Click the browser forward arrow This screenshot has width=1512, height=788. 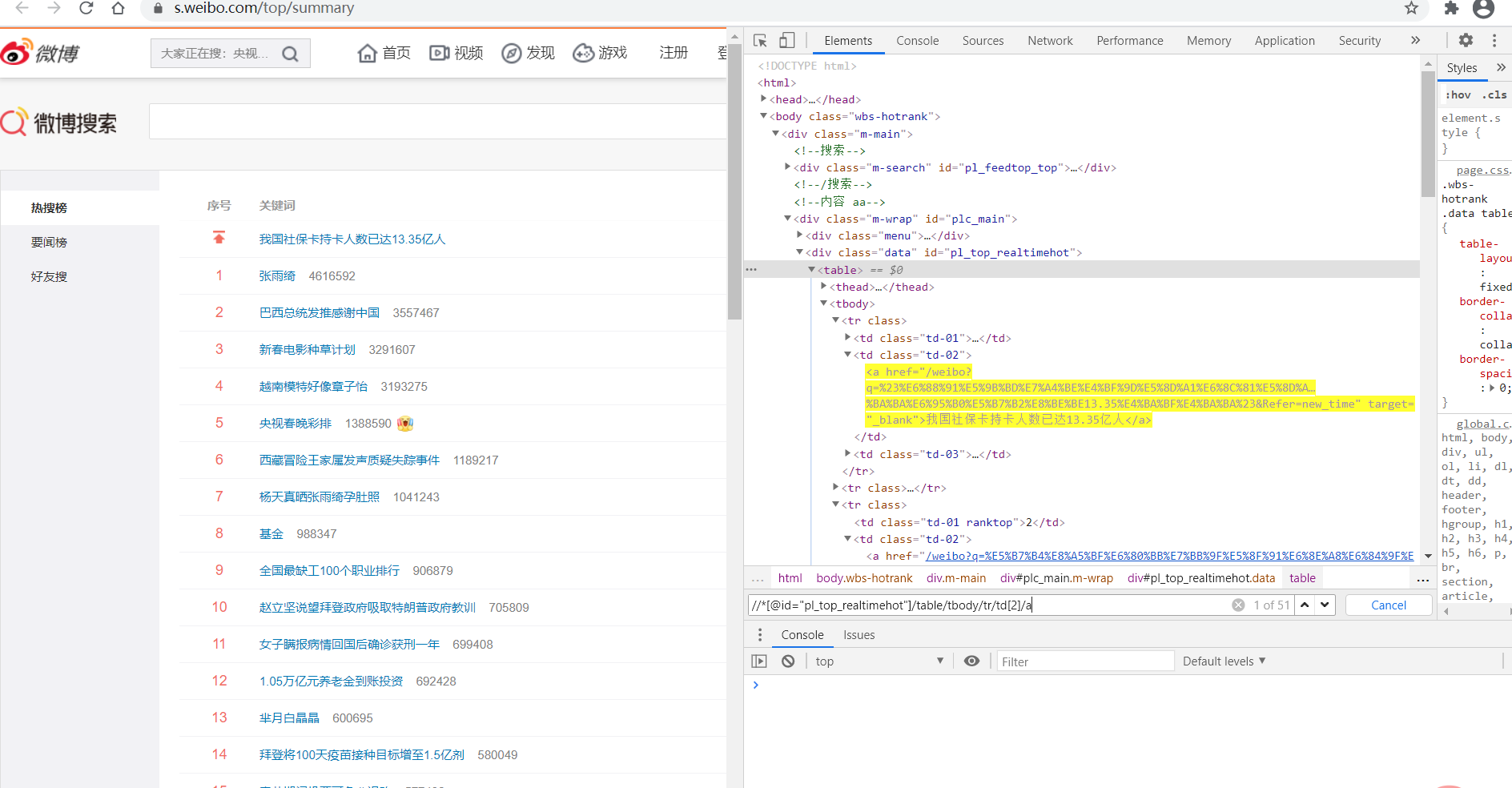(x=54, y=8)
